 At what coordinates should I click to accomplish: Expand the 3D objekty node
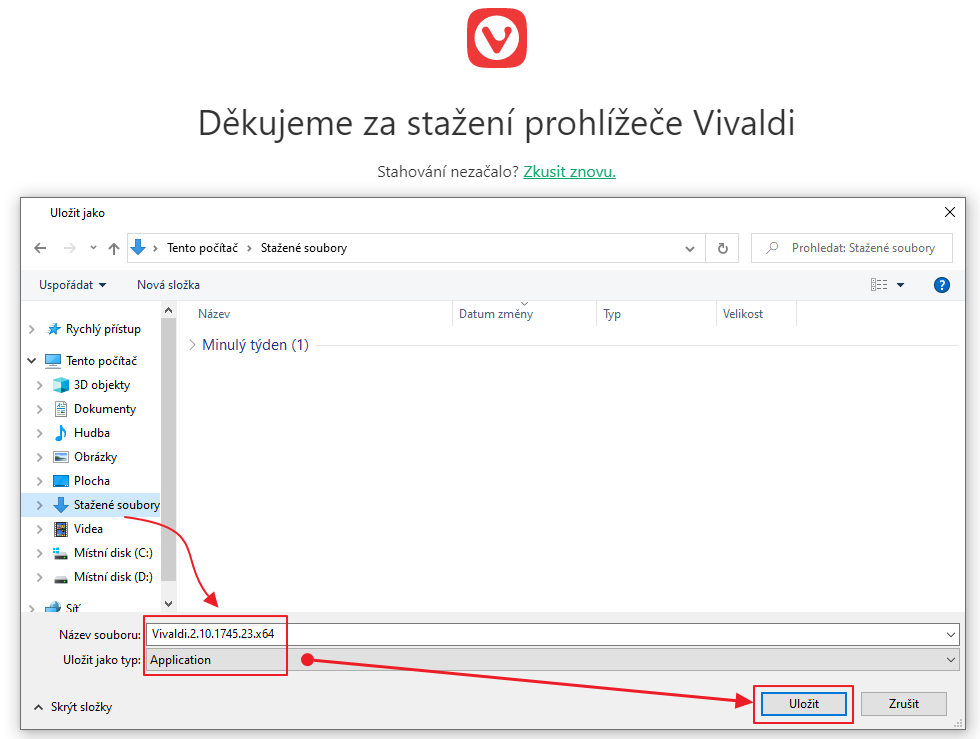[x=40, y=385]
